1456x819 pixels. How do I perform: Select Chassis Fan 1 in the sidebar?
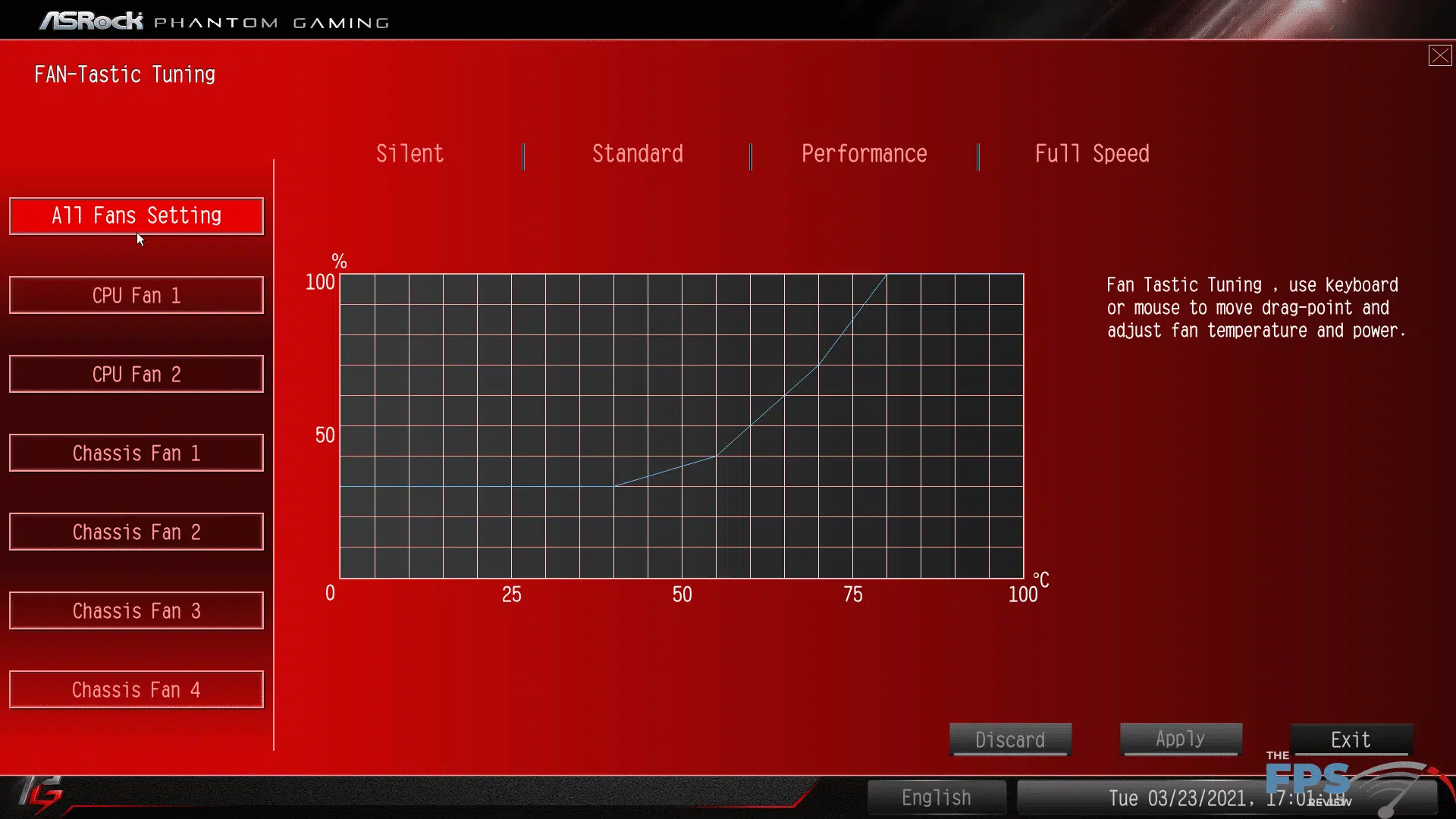(x=136, y=453)
